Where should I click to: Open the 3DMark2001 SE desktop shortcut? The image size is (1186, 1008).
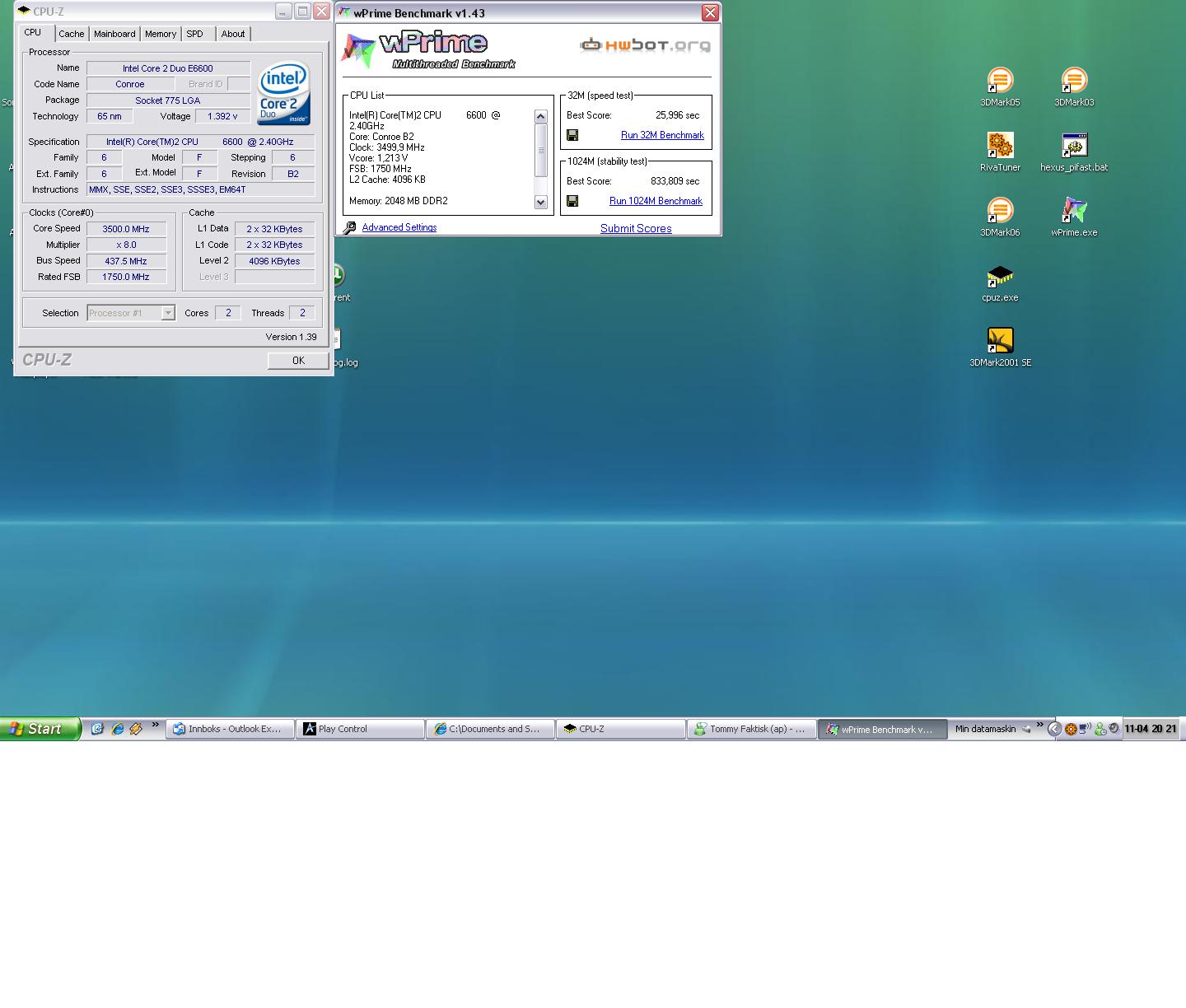1000,347
